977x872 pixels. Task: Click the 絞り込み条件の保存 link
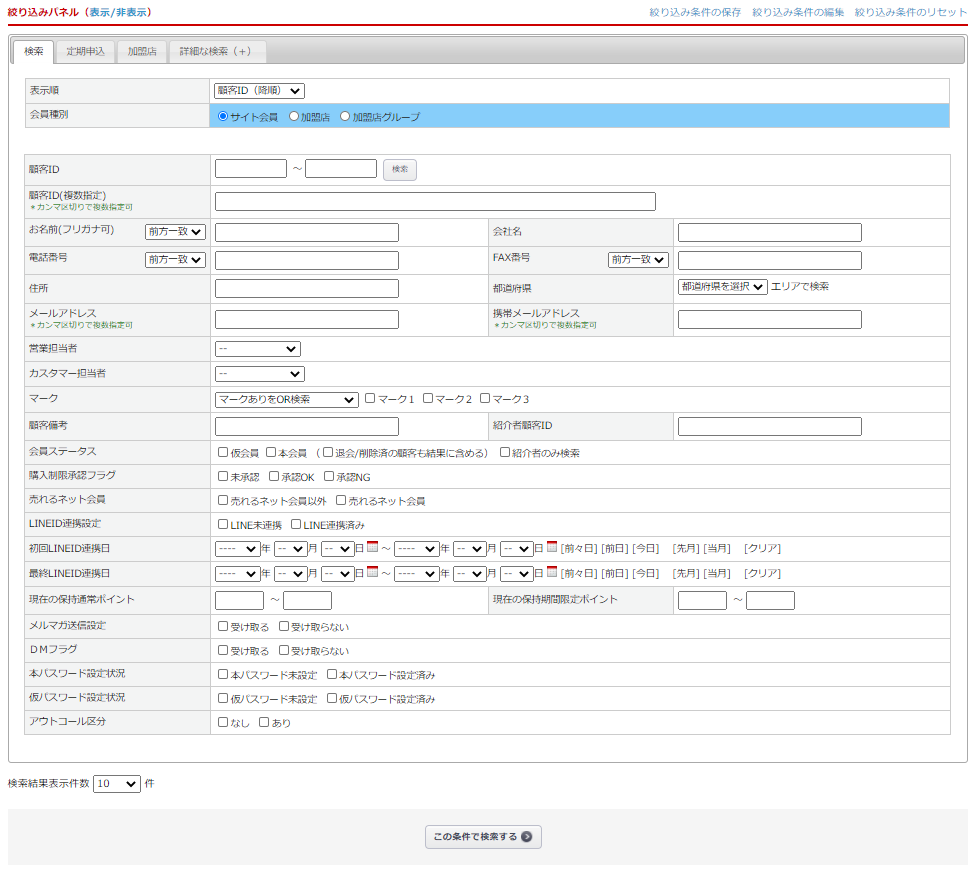tap(695, 12)
